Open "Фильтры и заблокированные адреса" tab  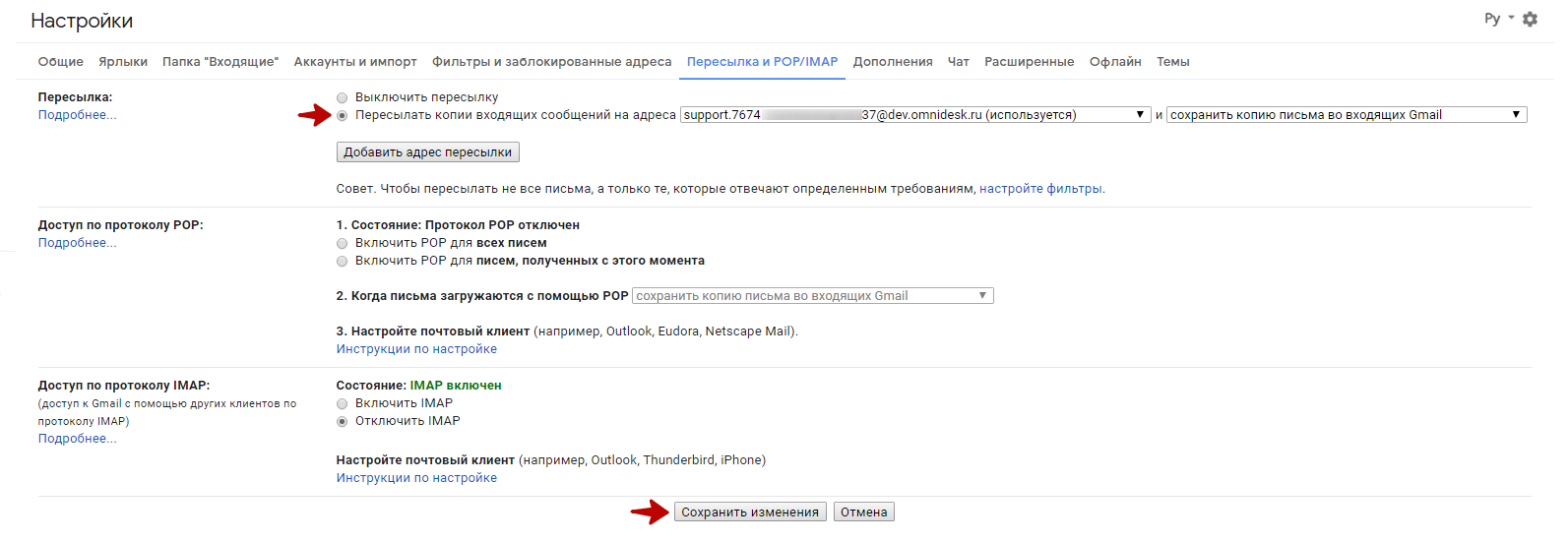[x=551, y=62]
